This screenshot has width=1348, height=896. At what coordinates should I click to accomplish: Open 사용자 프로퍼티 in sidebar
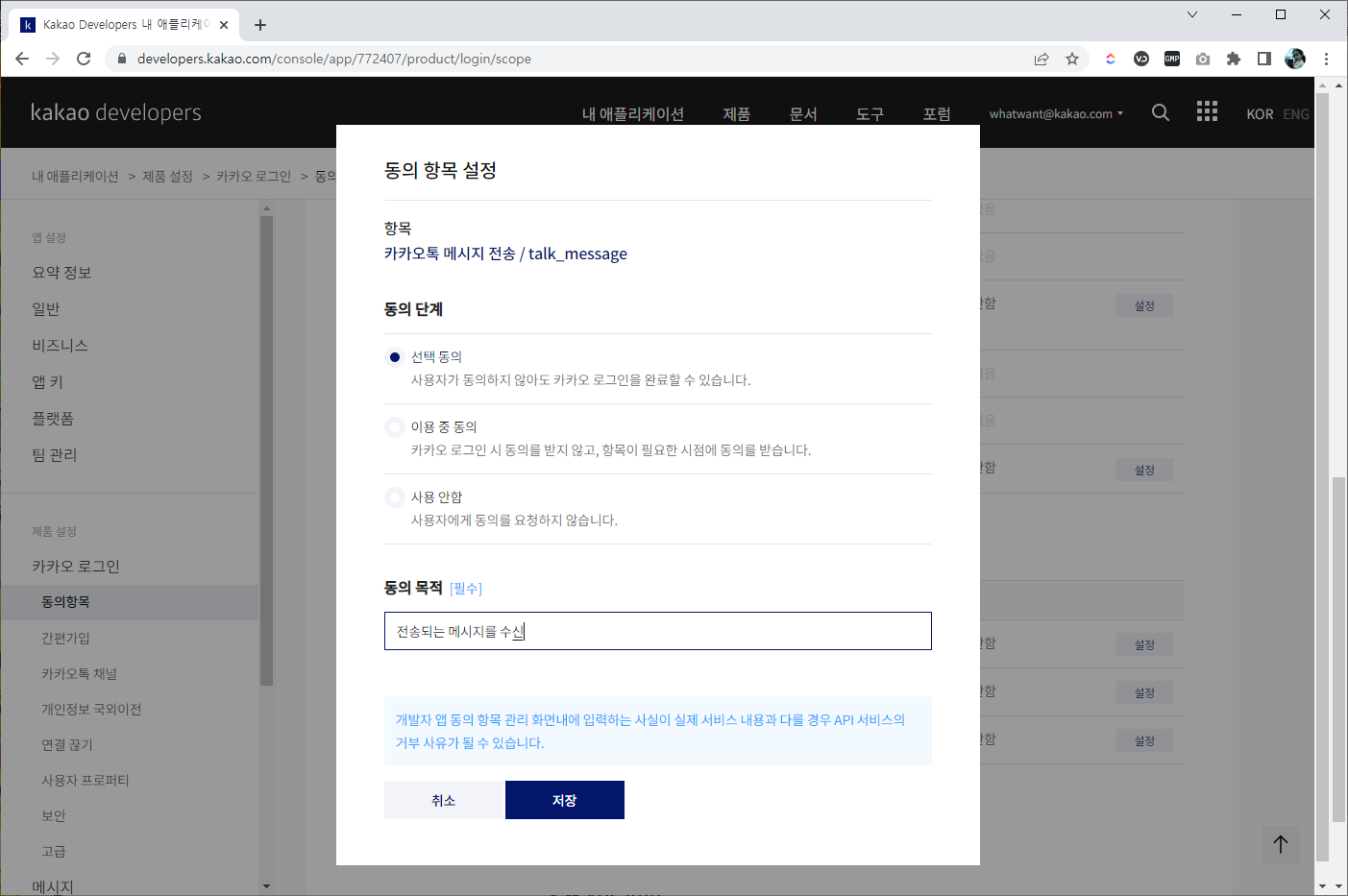click(86, 781)
